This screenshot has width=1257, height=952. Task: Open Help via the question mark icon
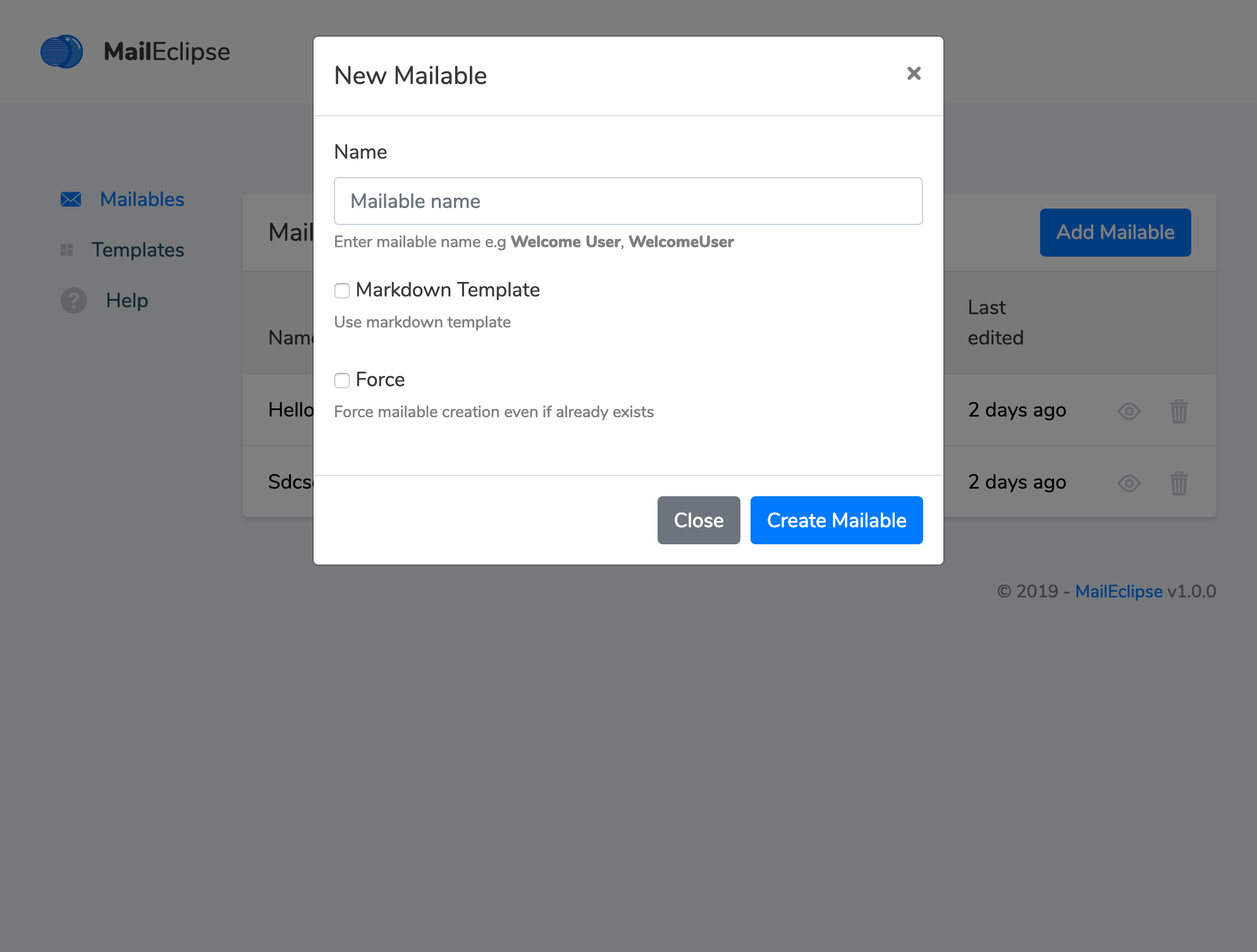pyautogui.click(x=73, y=300)
